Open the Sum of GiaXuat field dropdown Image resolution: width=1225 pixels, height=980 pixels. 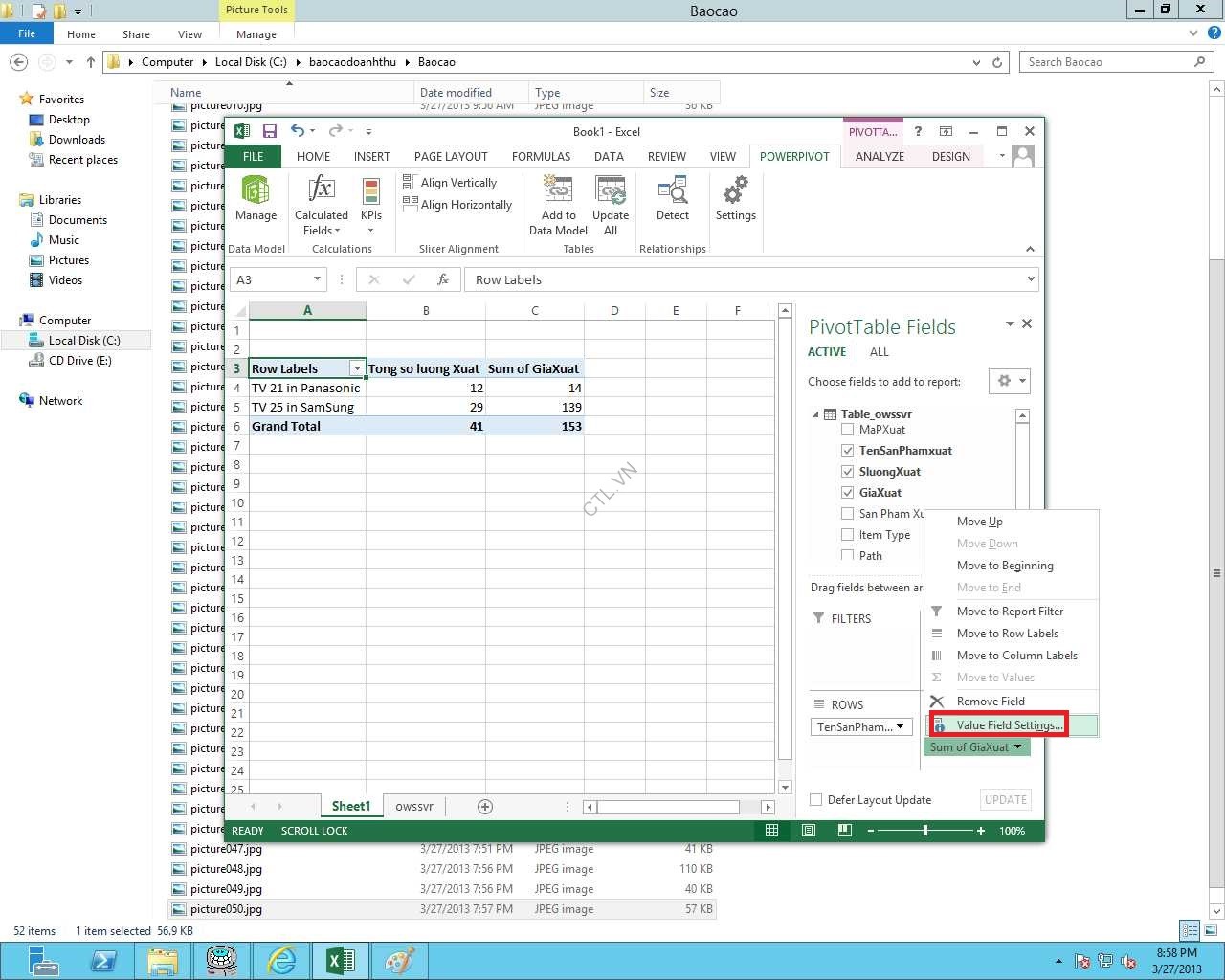pyautogui.click(x=1017, y=747)
